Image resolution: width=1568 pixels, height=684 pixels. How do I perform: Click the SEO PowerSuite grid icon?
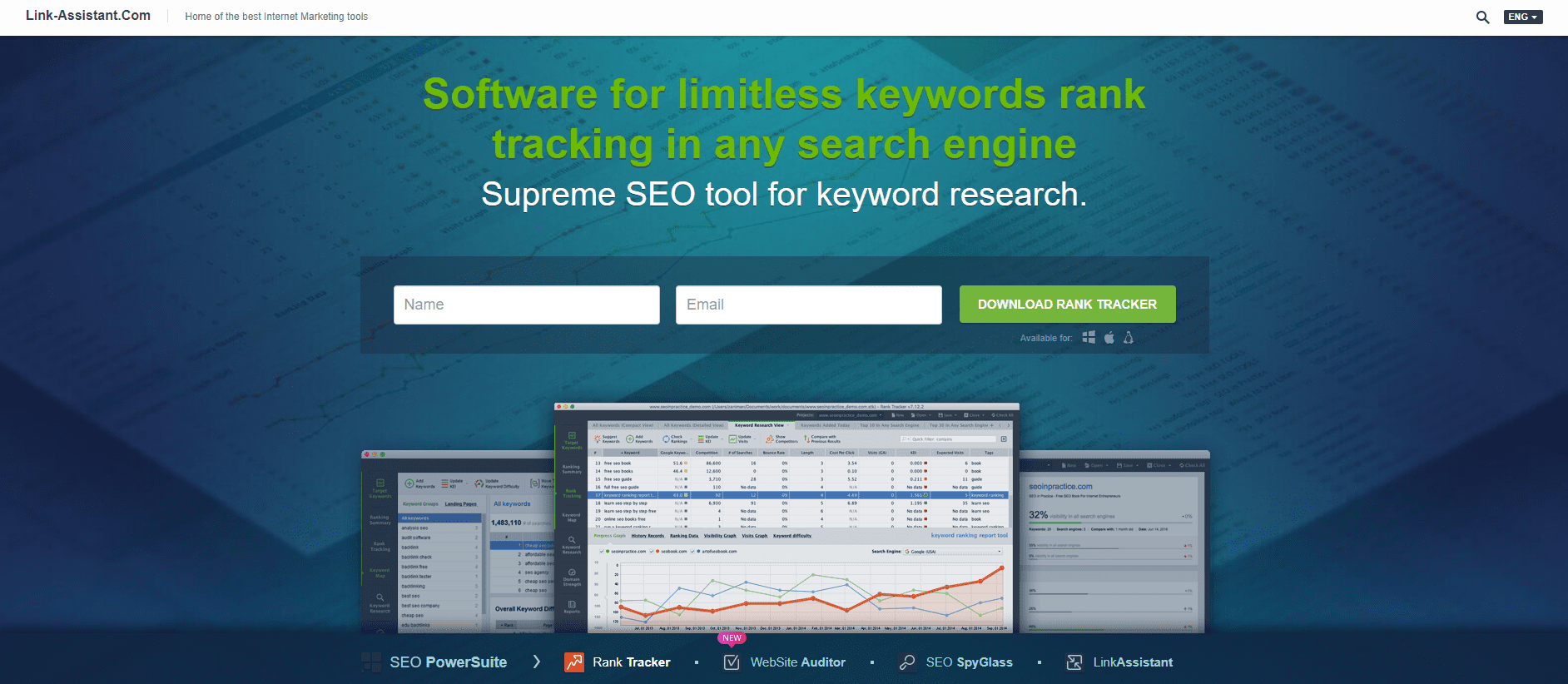click(x=371, y=662)
